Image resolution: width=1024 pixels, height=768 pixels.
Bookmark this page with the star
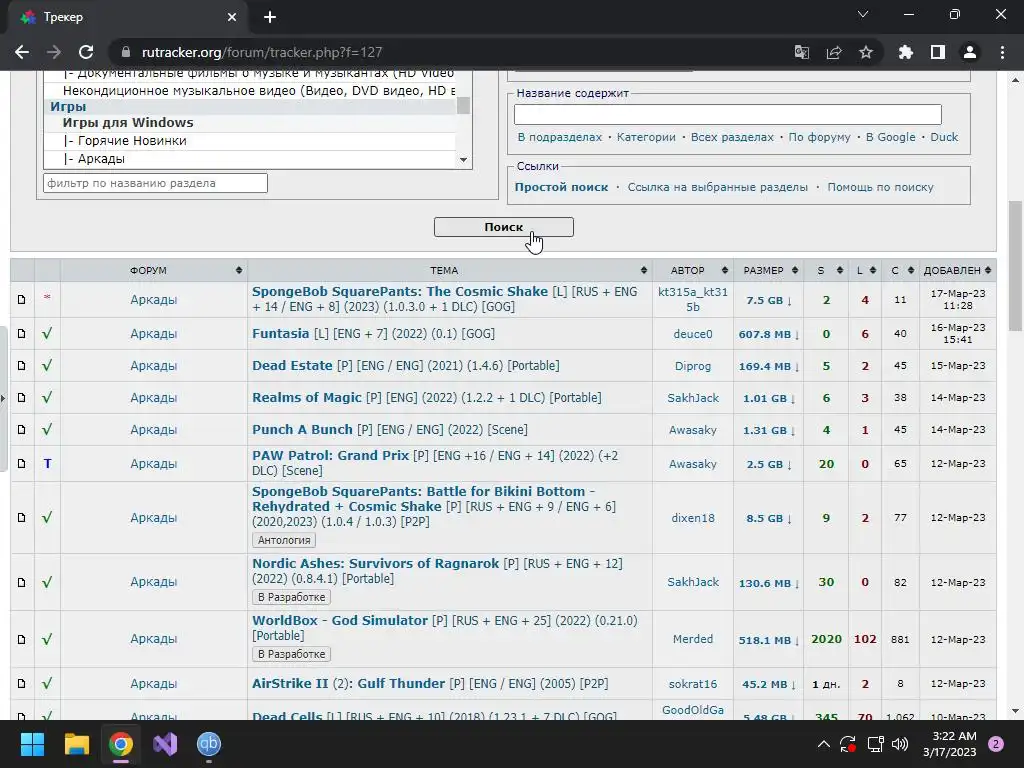[866, 52]
